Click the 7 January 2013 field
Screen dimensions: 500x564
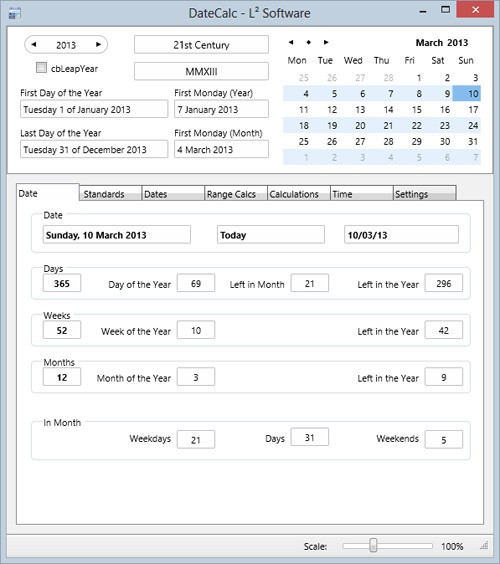pos(221,109)
